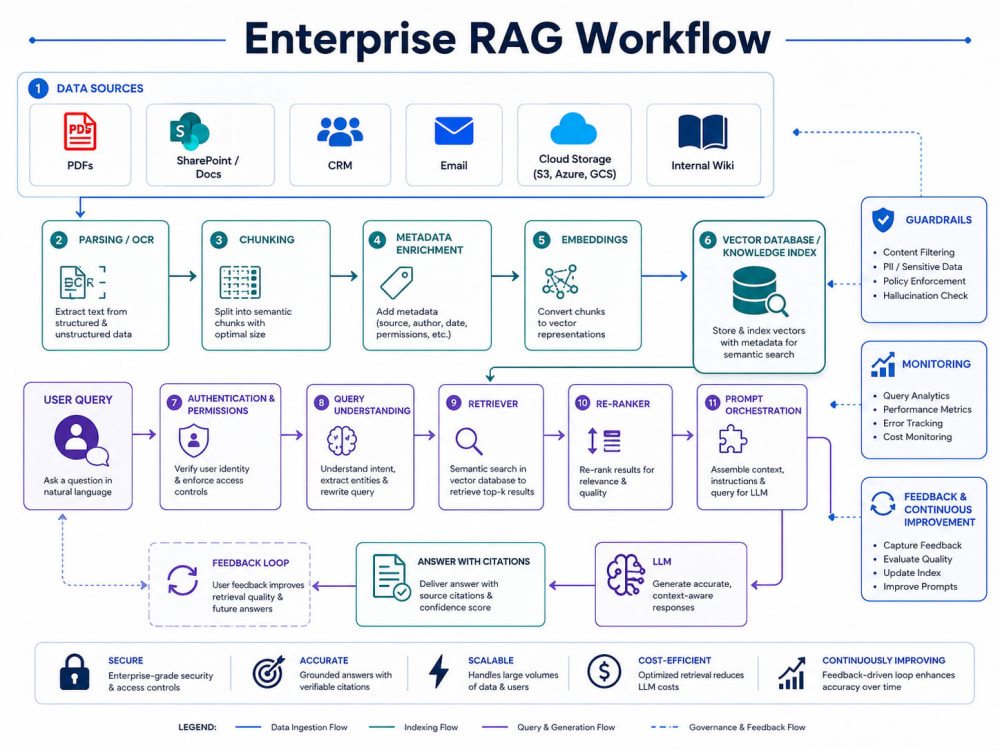1000x750 pixels.
Task: Click the step 9 number badge
Action: 453,403
